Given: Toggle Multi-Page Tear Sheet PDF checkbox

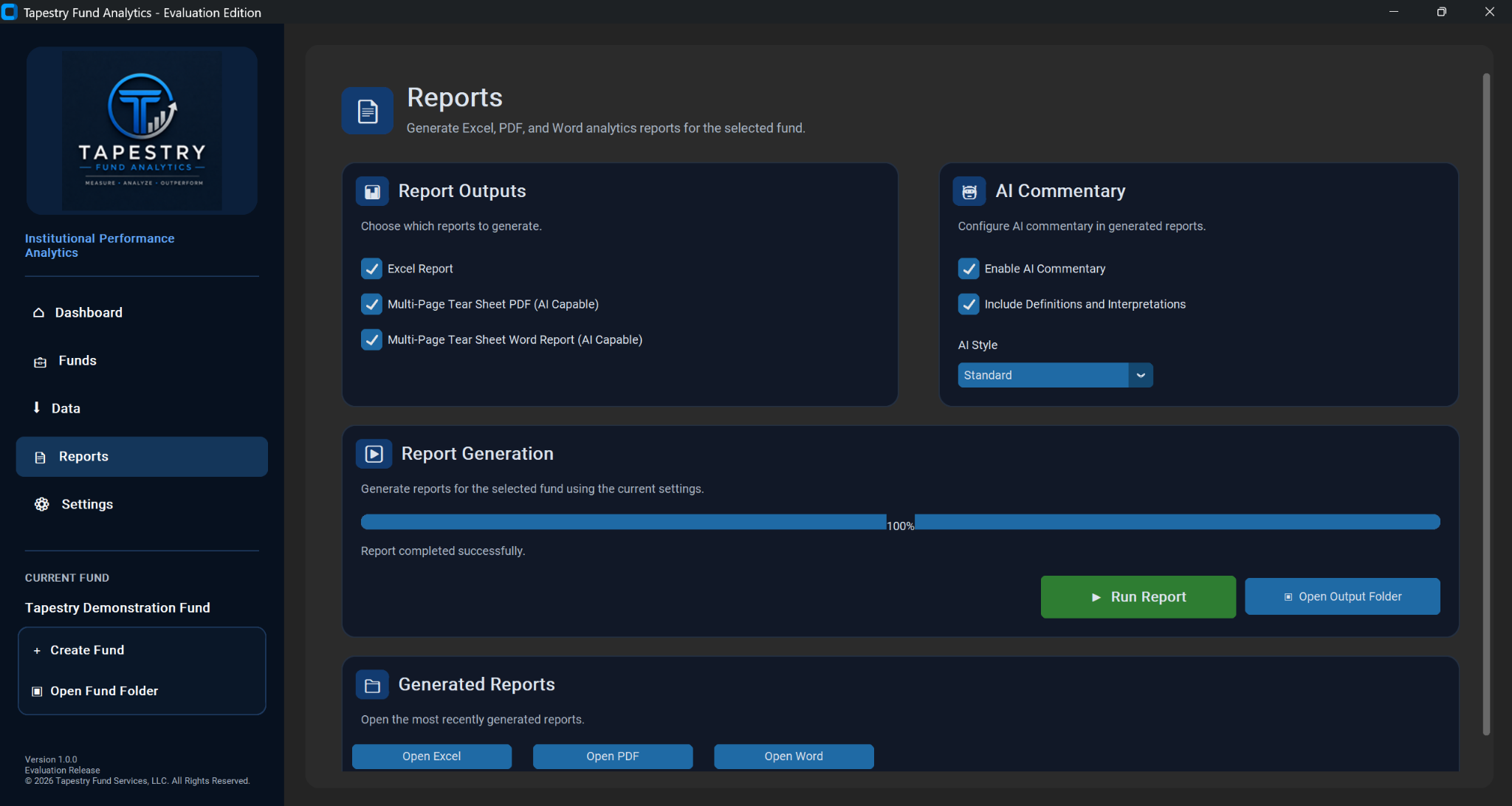Looking at the screenshot, I should [x=371, y=304].
